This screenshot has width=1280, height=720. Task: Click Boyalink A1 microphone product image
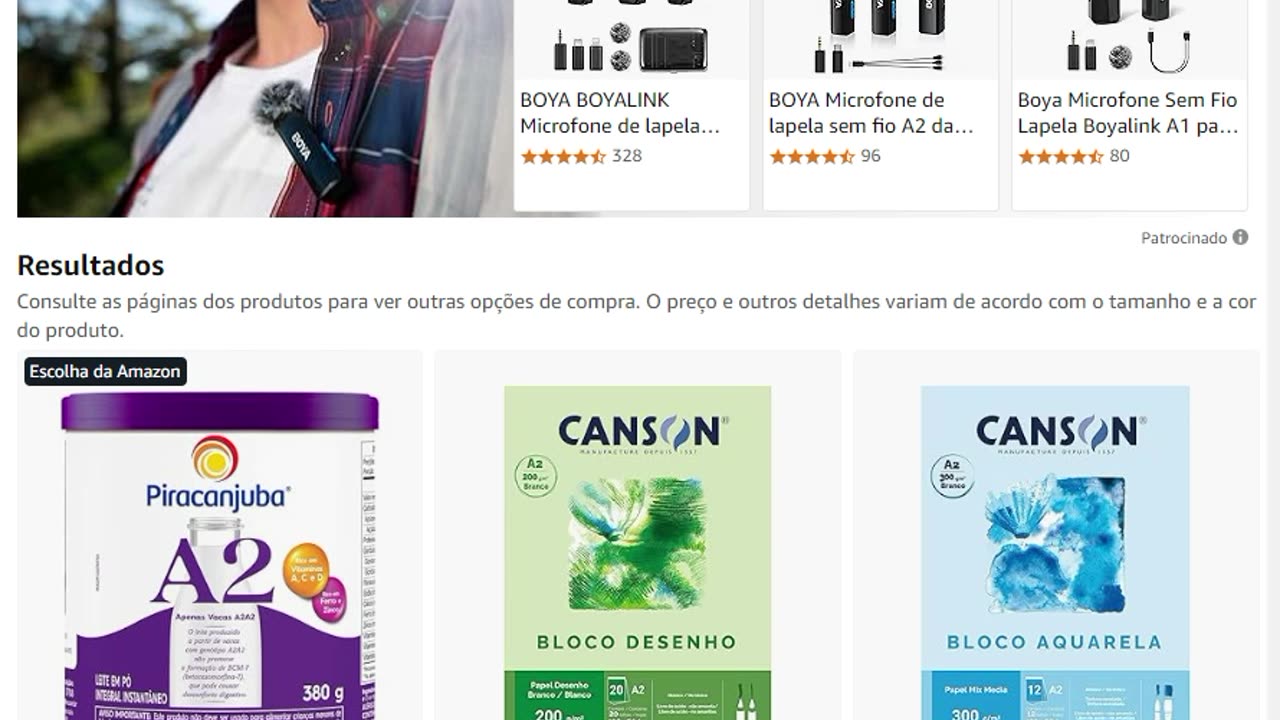point(1129,38)
